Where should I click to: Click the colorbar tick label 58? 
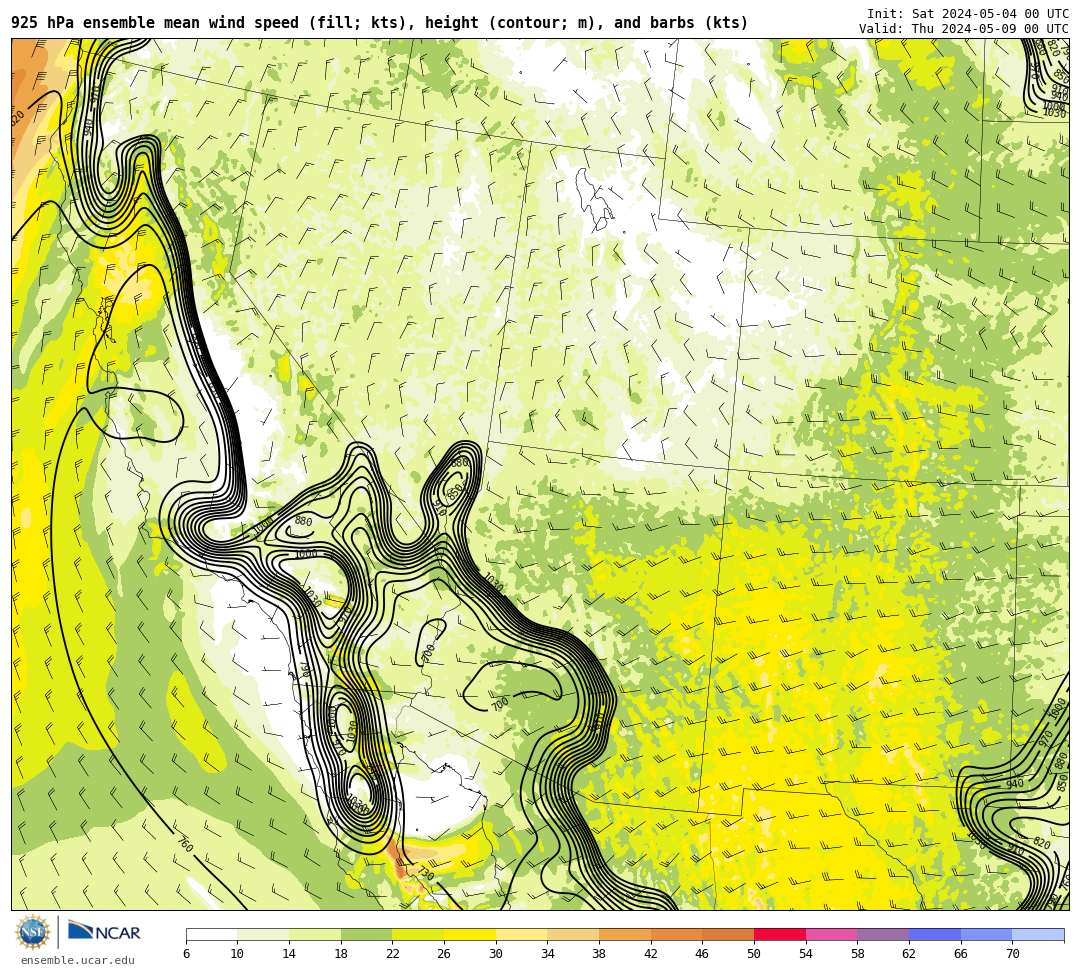pos(858,954)
